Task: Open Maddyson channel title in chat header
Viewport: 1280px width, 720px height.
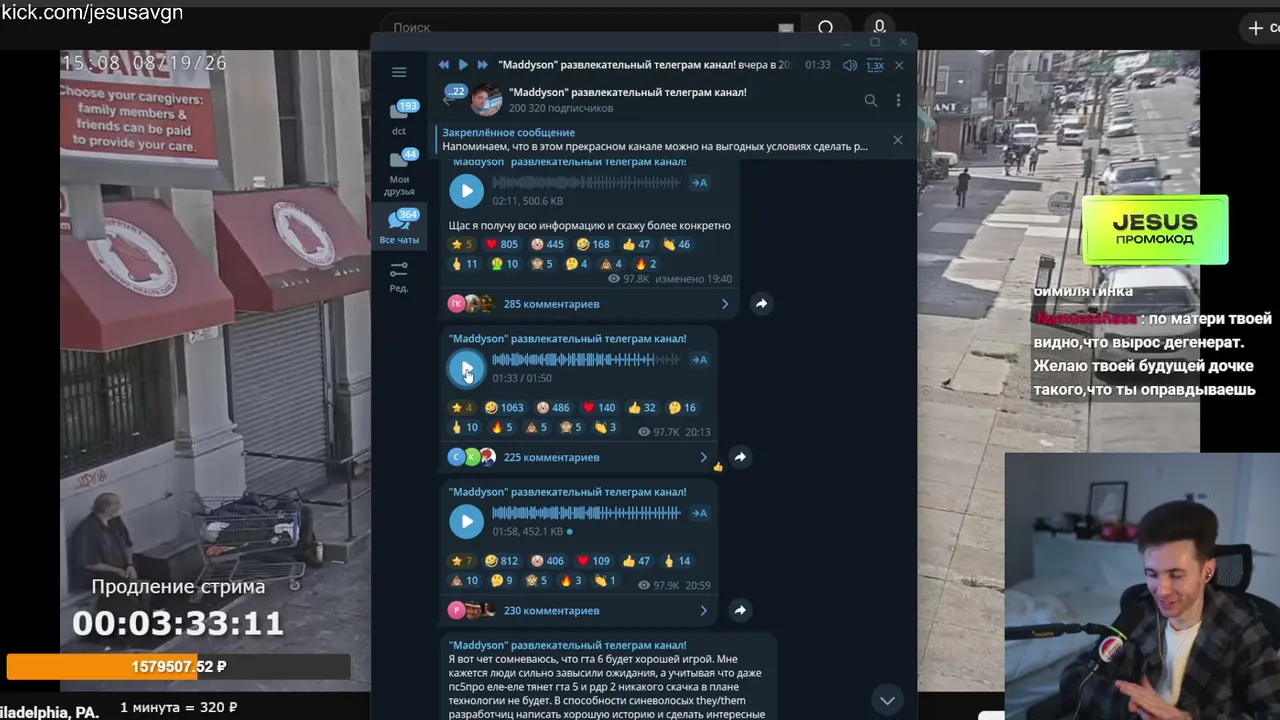Action: tap(627, 92)
